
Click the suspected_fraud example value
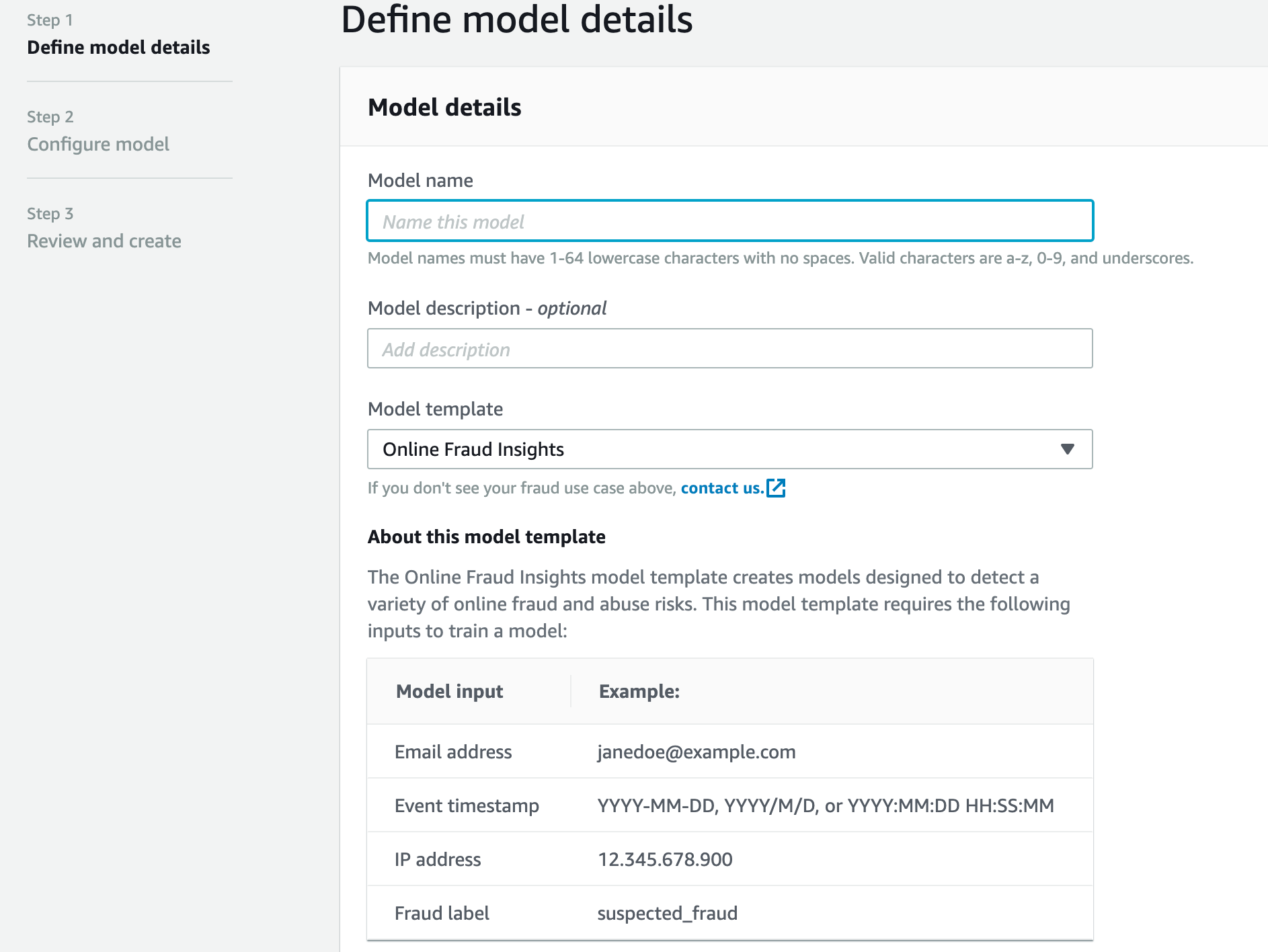(x=667, y=913)
